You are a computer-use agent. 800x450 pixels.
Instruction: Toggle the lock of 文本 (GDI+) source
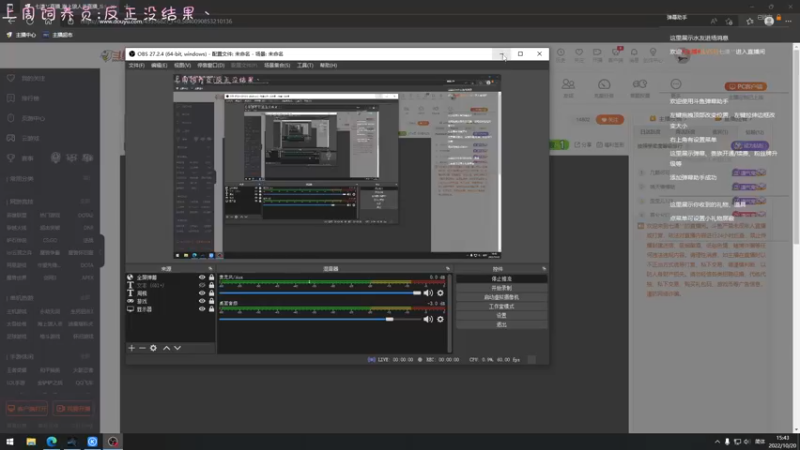211,285
